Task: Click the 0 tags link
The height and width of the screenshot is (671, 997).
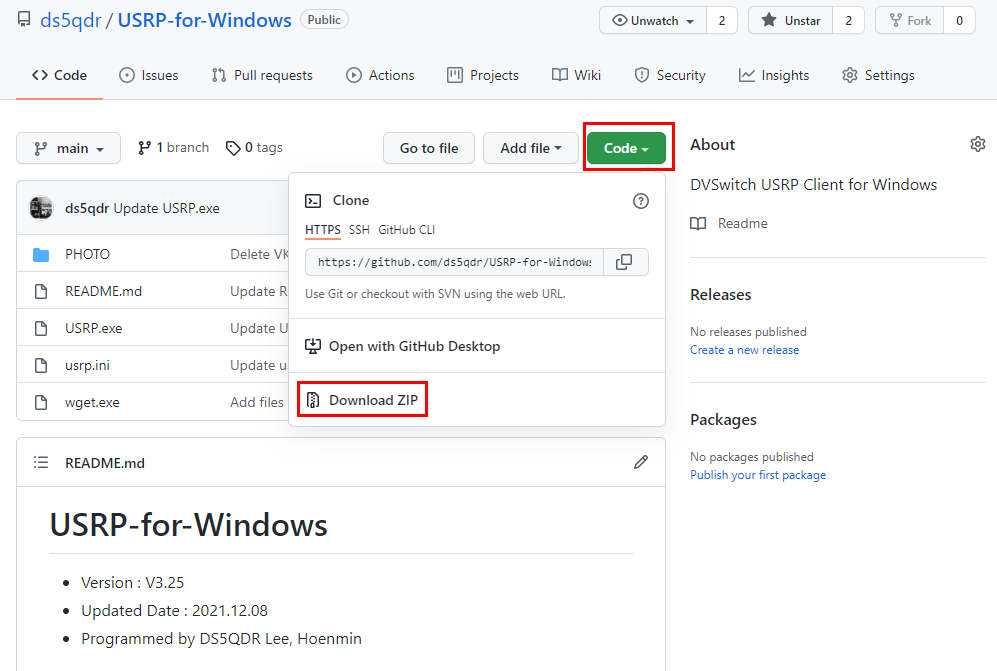Action: [254, 148]
